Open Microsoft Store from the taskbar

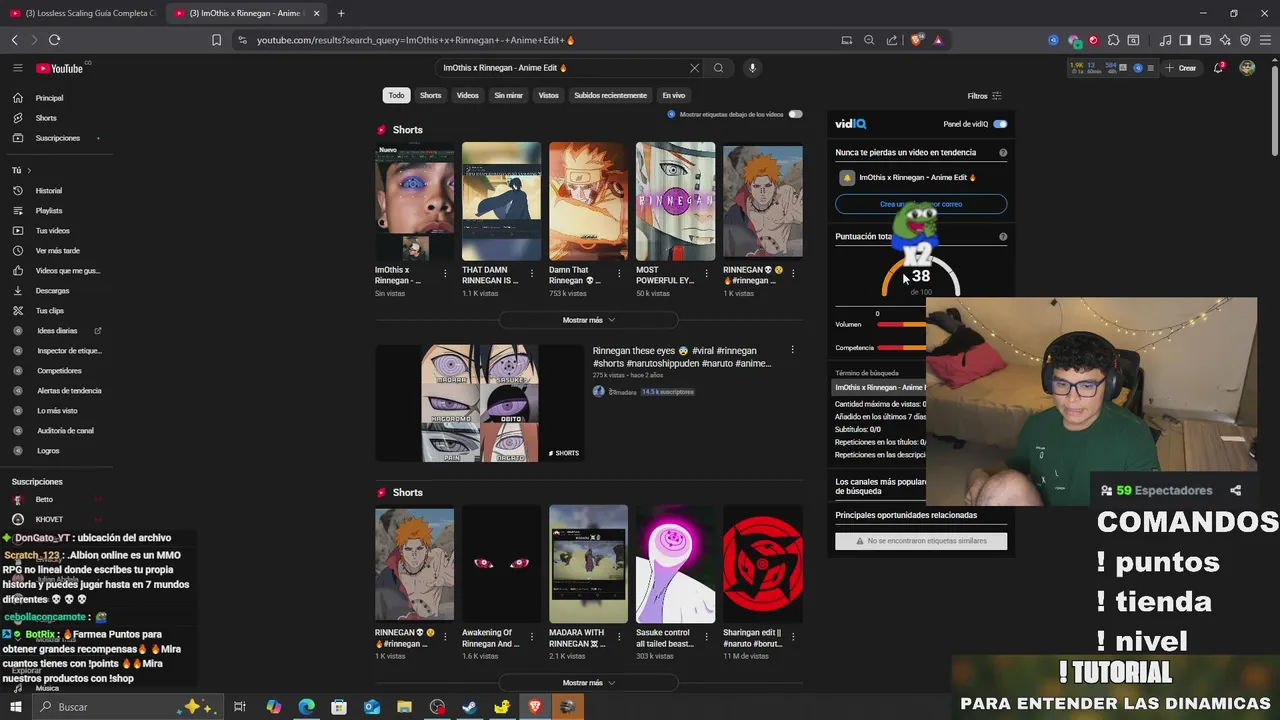[339, 707]
